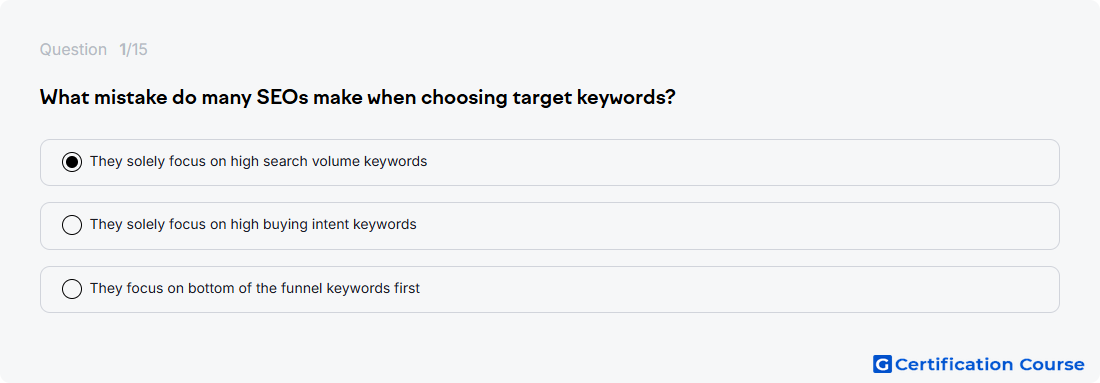The height and width of the screenshot is (383, 1100).
Task: Click the word "funnel" in the third answer
Action: tap(302, 288)
